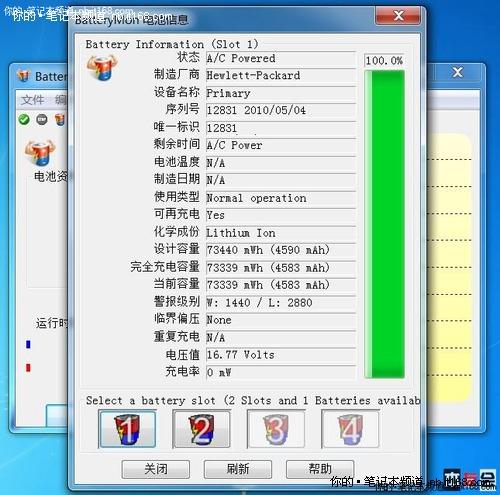Click the 完全充电容量 73339 mWh value
The height and width of the screenshot is (495, 500).
(x=281, y=268)
